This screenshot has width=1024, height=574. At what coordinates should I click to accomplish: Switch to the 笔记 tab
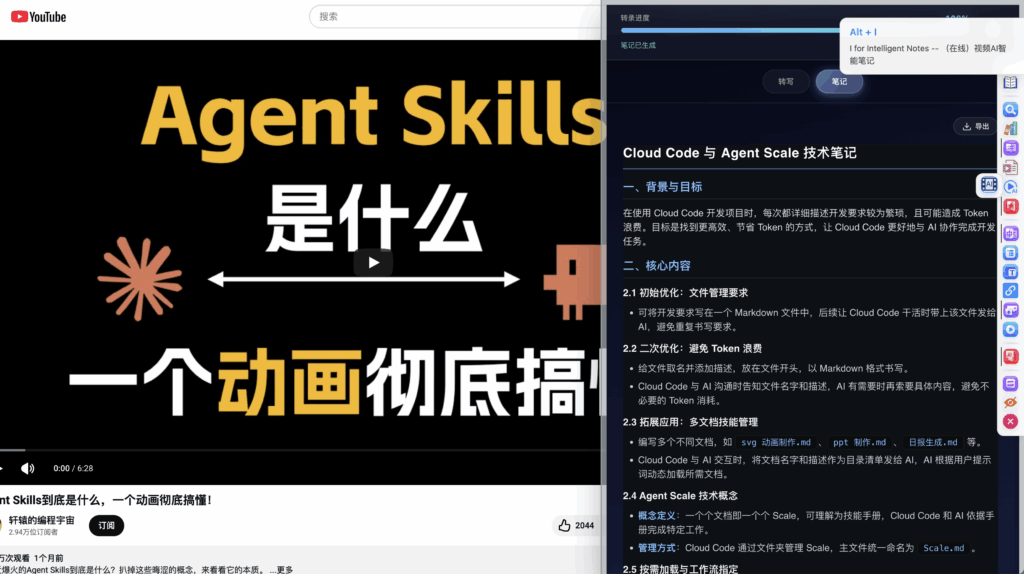click(x=839, y=82)
